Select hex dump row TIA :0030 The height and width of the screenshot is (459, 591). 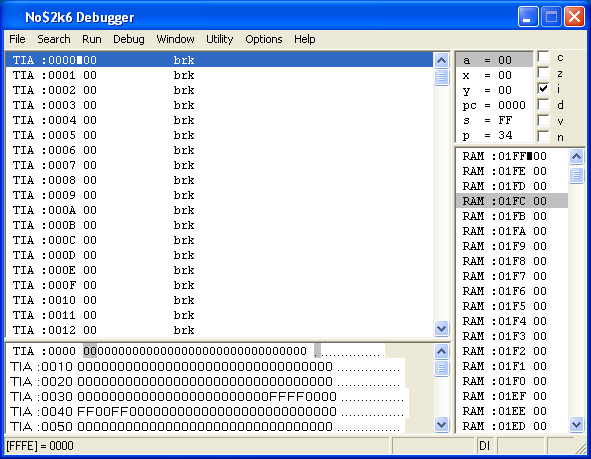click(207, 396)
